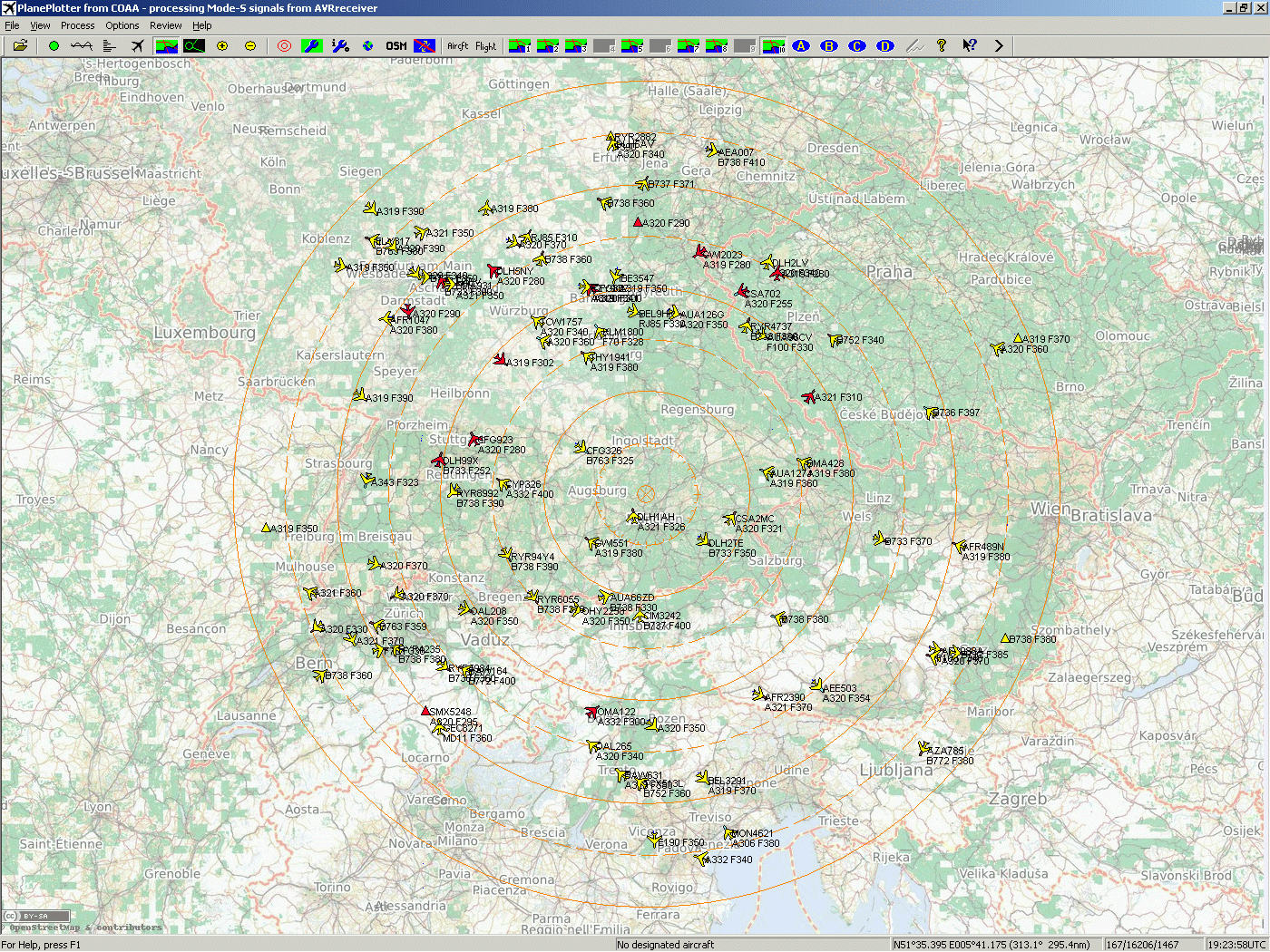Screen dimensions: 1270x952
Task: Zoom out with the yellow minus icon
Action: (x=250, y=45)
